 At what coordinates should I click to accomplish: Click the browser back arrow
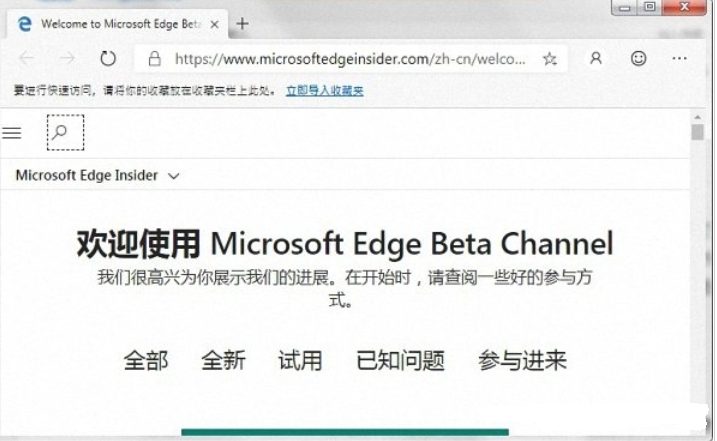[x=27, y=58]
